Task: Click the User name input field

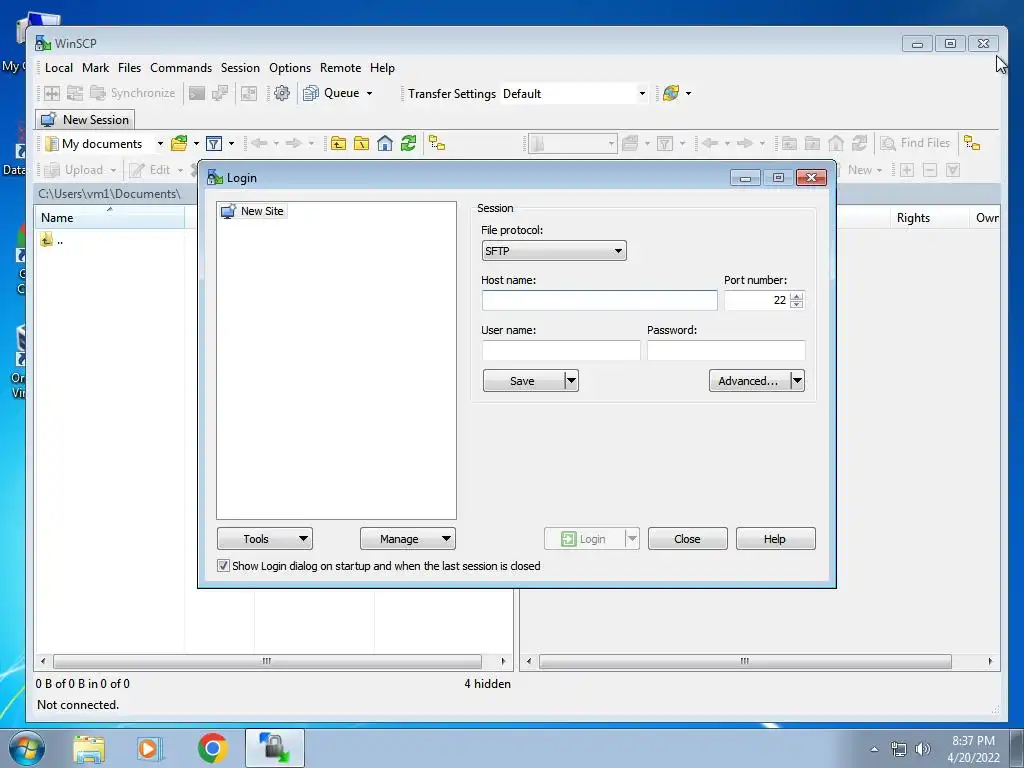Action: click(561, 350)
